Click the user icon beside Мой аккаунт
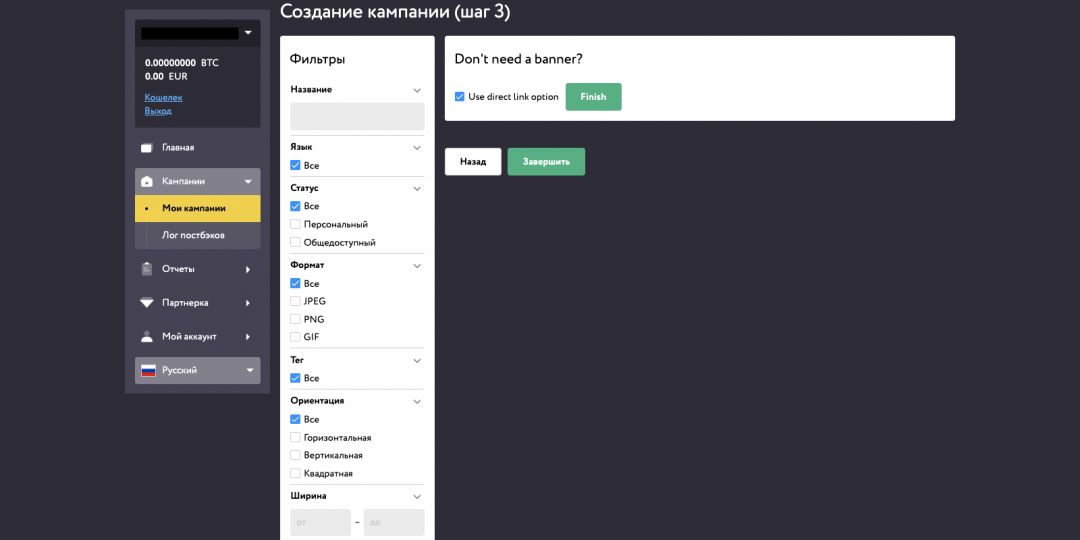 (x=147, y=337)
